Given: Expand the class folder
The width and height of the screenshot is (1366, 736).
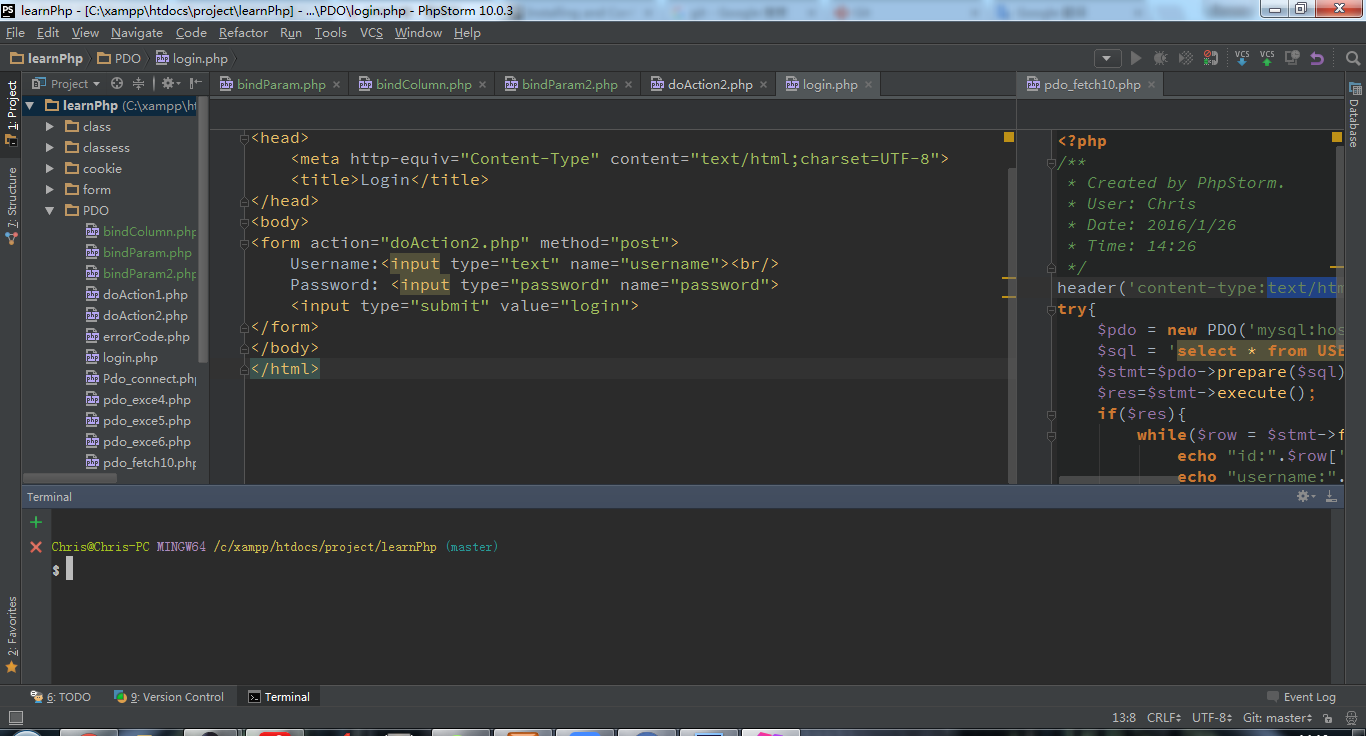Looking at the screenshot, I should [x=50, y=126].
